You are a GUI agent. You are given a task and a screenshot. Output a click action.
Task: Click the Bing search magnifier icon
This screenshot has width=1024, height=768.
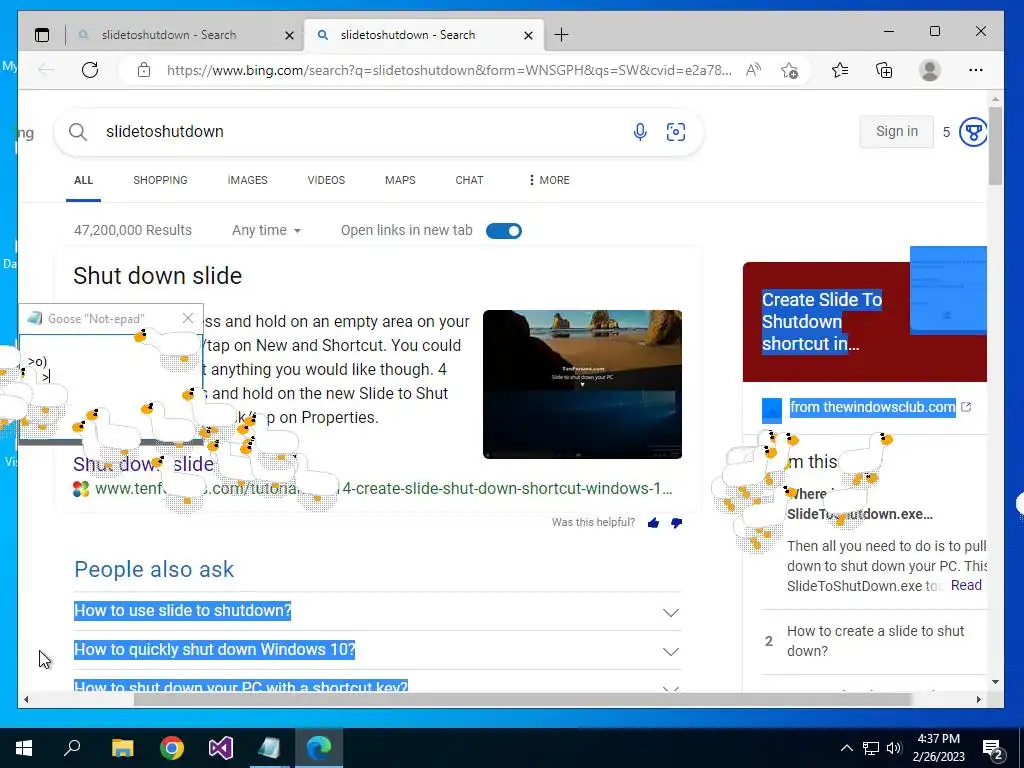coord(78,132)
